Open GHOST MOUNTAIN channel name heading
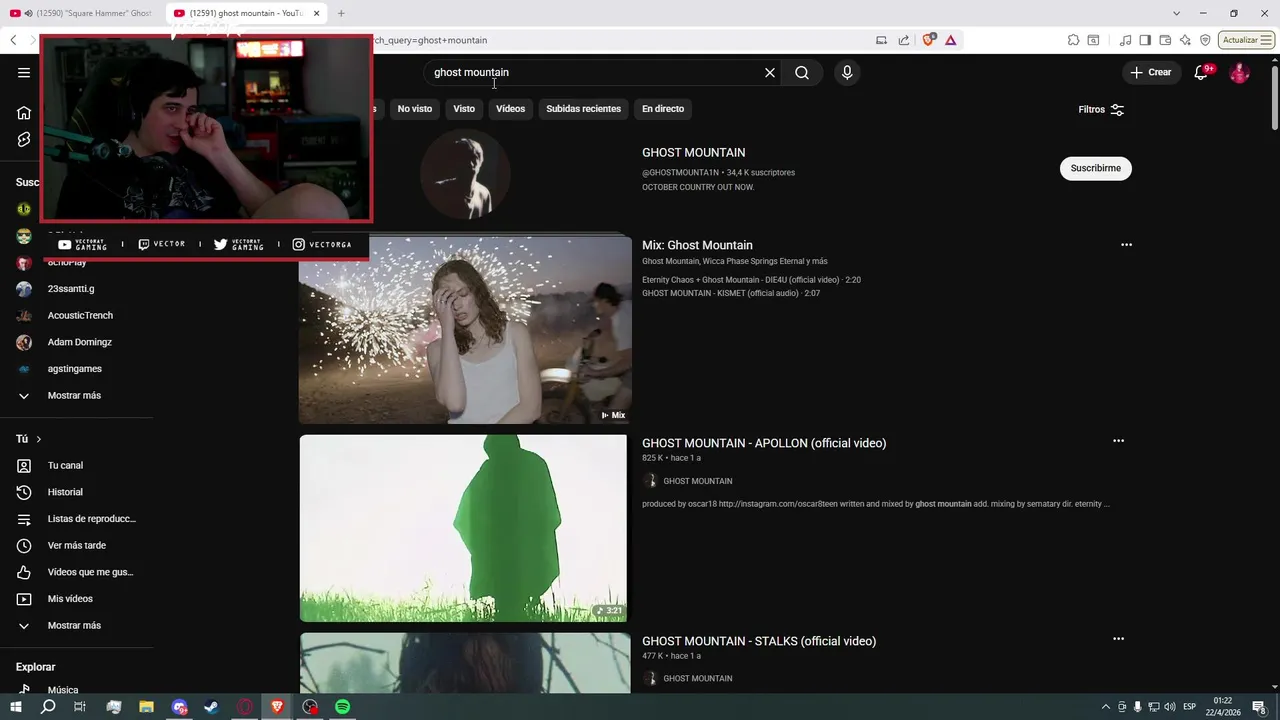Image resolution: width=1280 pixels, height=720 pixels. (693, 152)
